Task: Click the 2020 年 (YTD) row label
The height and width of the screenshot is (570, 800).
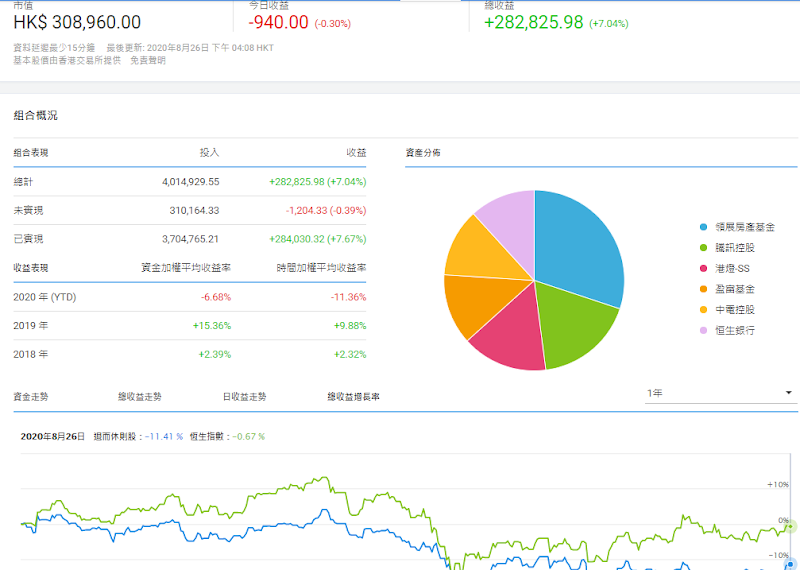Action: (45, 297)
